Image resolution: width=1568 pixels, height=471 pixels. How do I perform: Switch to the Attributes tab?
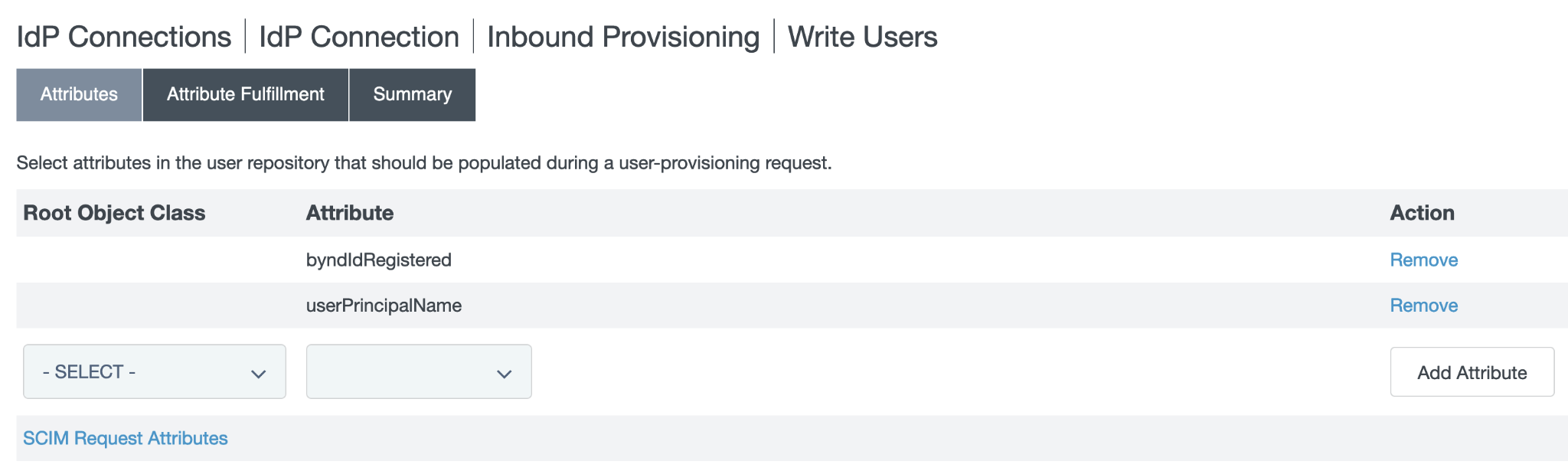pos(79,94)
